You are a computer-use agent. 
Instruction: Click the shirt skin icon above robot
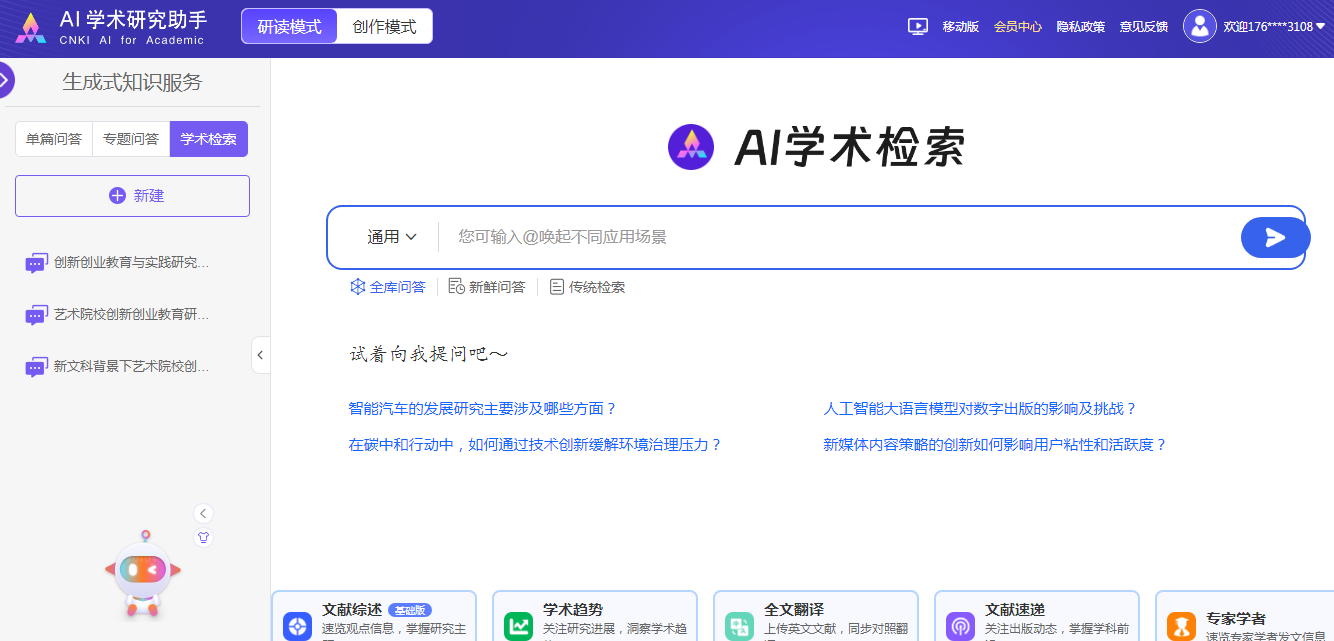point(204,538)
